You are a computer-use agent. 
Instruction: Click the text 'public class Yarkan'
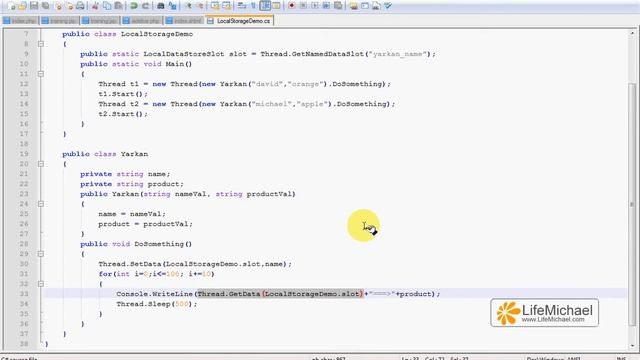[105, 154]
